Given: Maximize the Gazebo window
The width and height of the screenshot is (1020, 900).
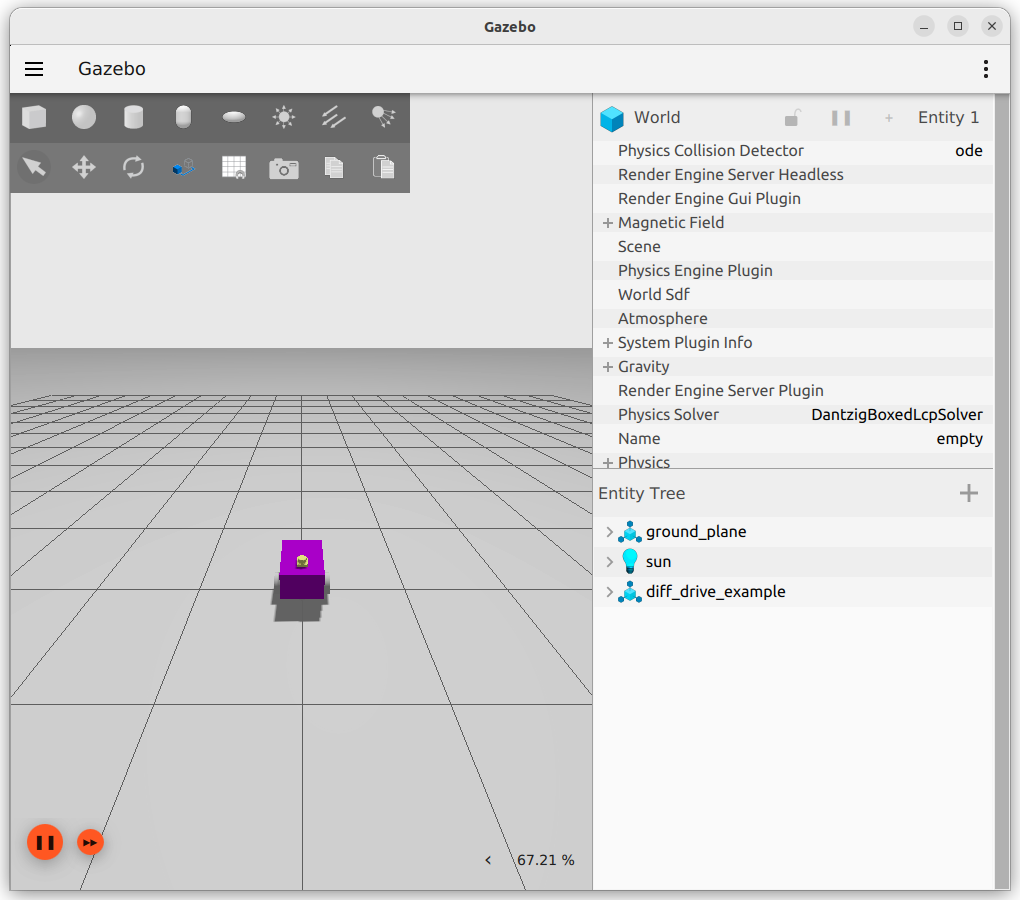Looking at the screenshot, I should (958, 27).
